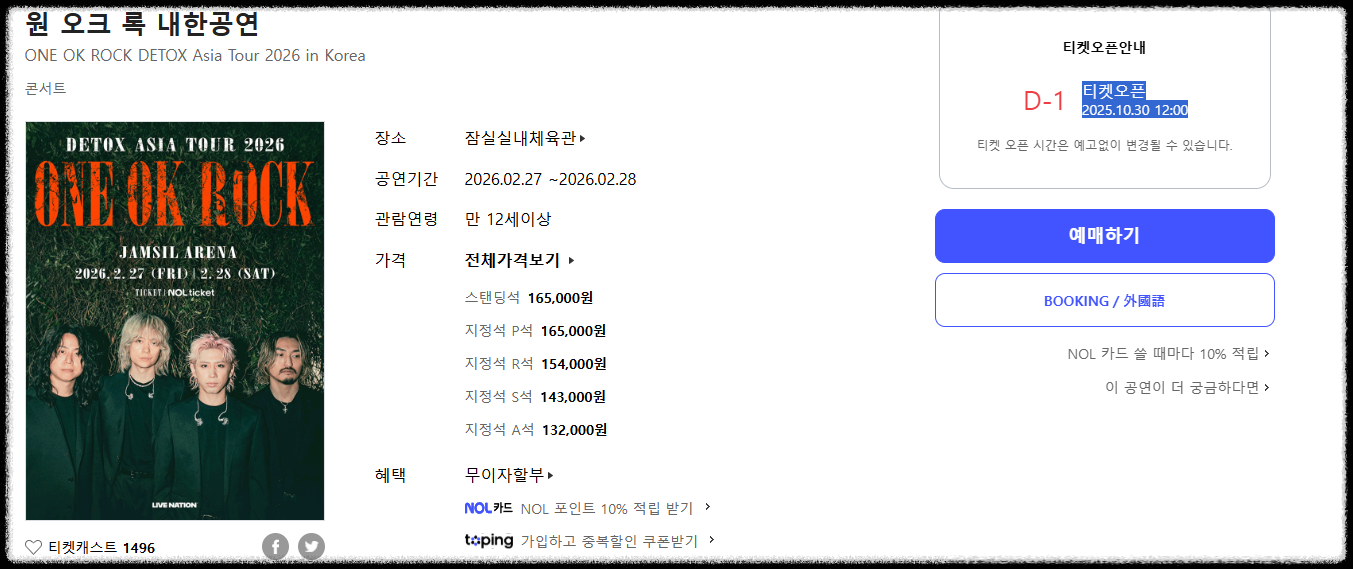Click the 만 12세이상 age text
This screenshot has height=569, width=1353.
point(508,219)
